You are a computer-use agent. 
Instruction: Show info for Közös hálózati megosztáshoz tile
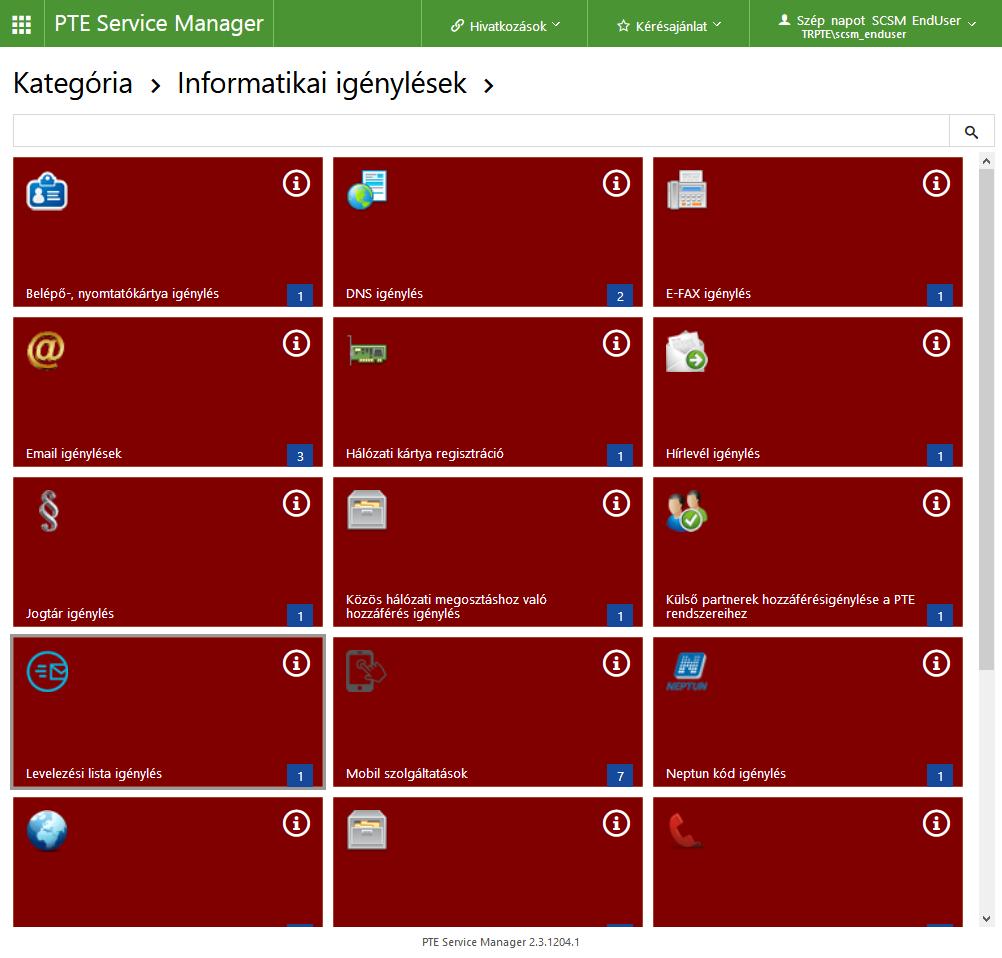617,503
